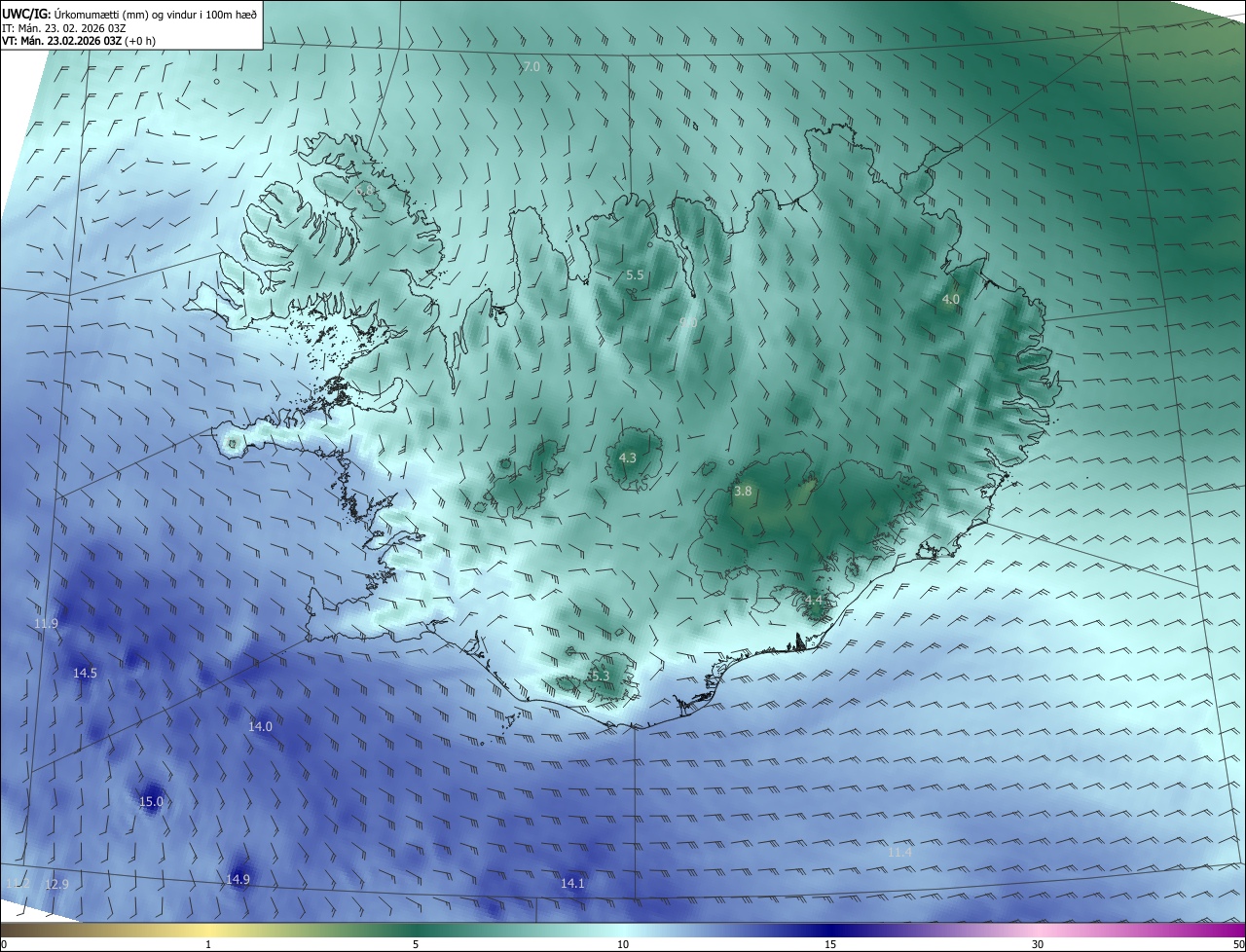The width and height of the screenshot is (1246, 952).
Task: Click the colorbar tick label '0'
Action: pos(4,944)
